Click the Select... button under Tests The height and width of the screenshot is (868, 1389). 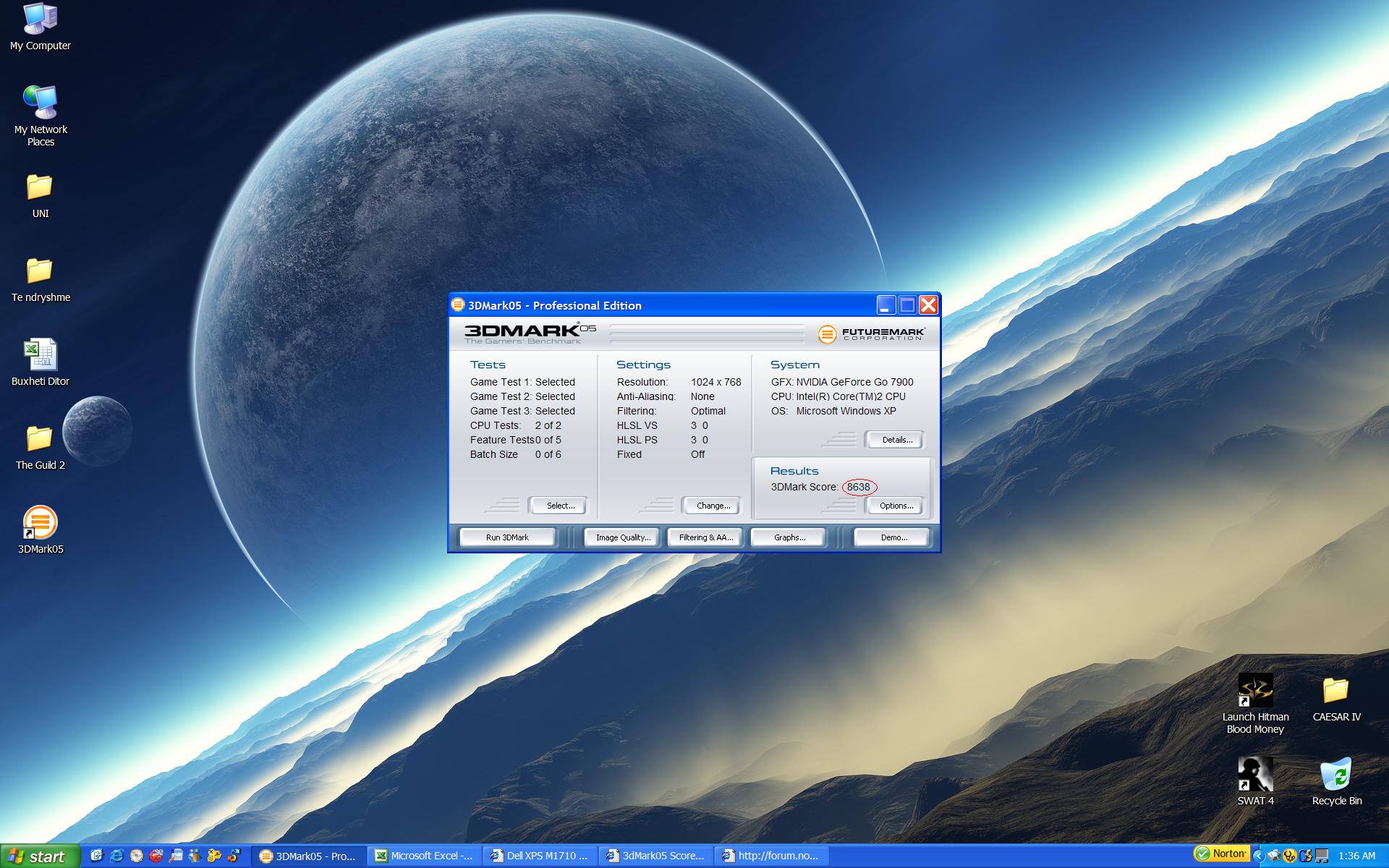click(558, 506)
